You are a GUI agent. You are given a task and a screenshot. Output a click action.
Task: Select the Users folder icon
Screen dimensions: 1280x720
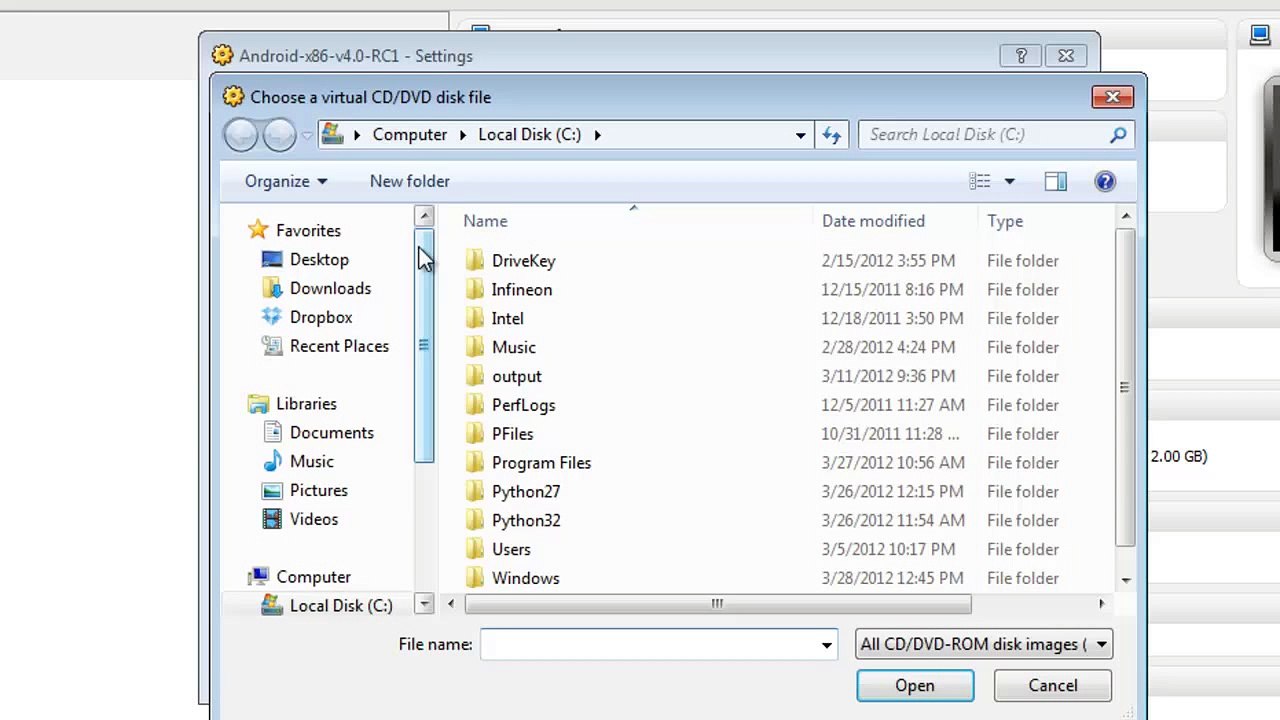point(475,550)
